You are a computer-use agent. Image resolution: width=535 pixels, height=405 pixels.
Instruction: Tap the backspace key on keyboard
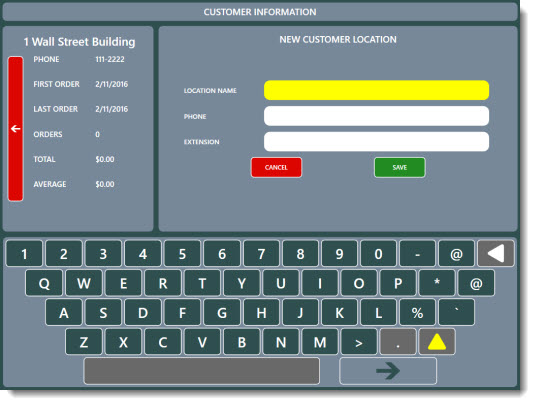click(x=496, y=254)
